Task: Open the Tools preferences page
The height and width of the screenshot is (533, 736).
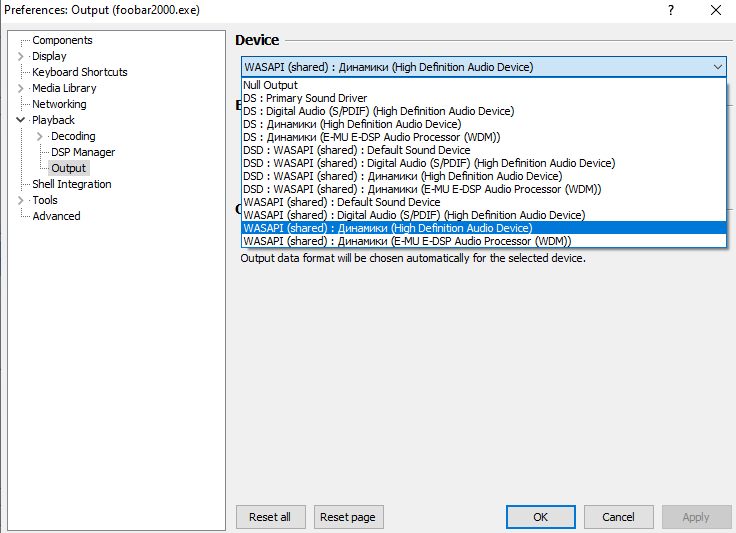Action: pyautogui.click(x=45, y=200)
